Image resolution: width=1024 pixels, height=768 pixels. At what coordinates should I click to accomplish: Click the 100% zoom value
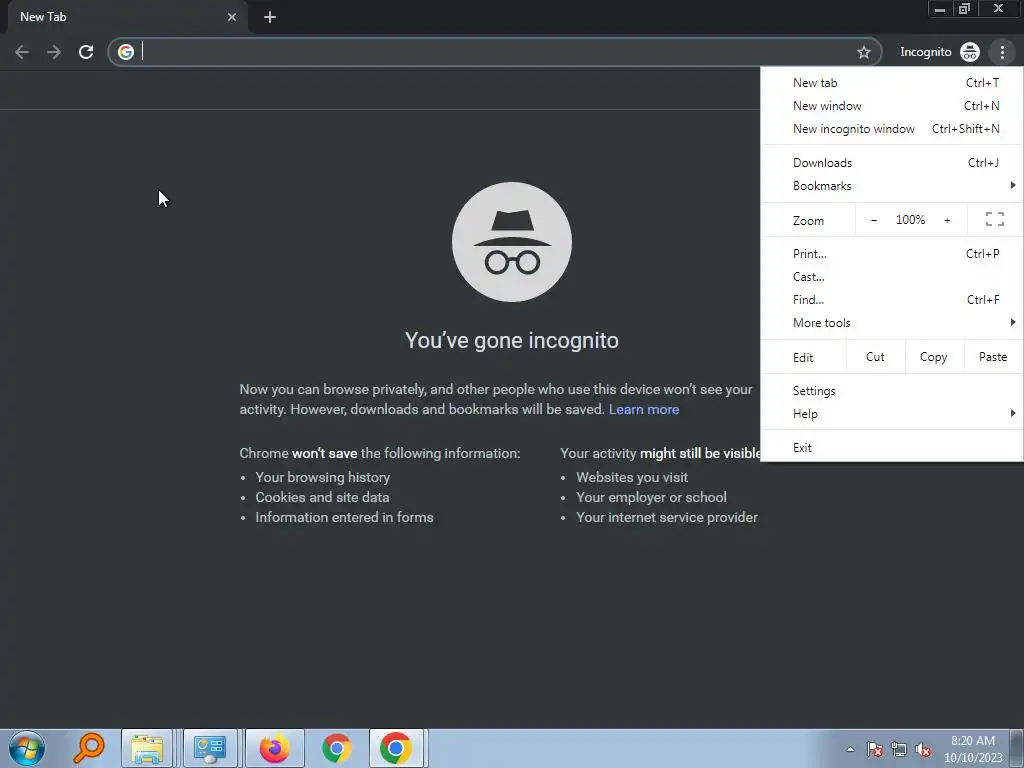(910, 220)
